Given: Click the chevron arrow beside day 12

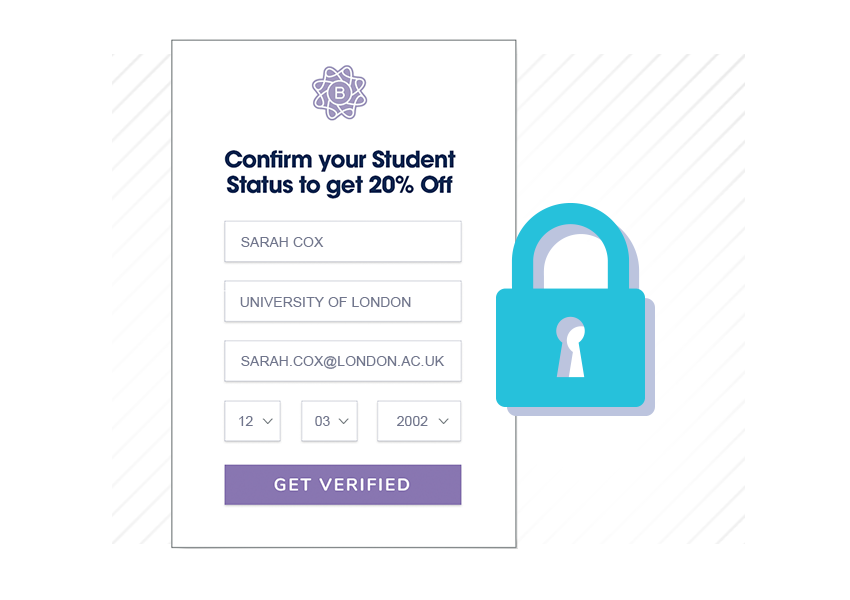Looking at the screenshot, I should pos(268,421).
